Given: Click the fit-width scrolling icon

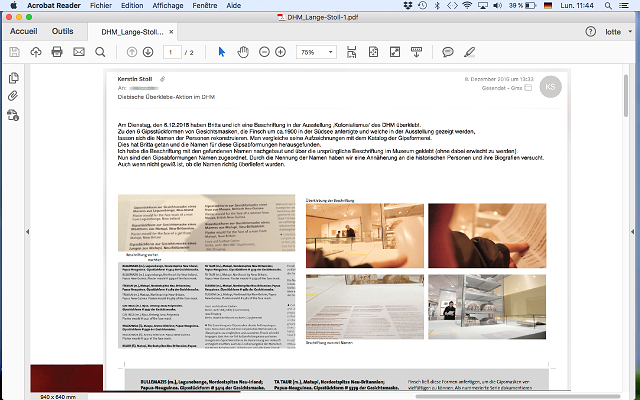Looking at the screenshot, I should (351, 52).
